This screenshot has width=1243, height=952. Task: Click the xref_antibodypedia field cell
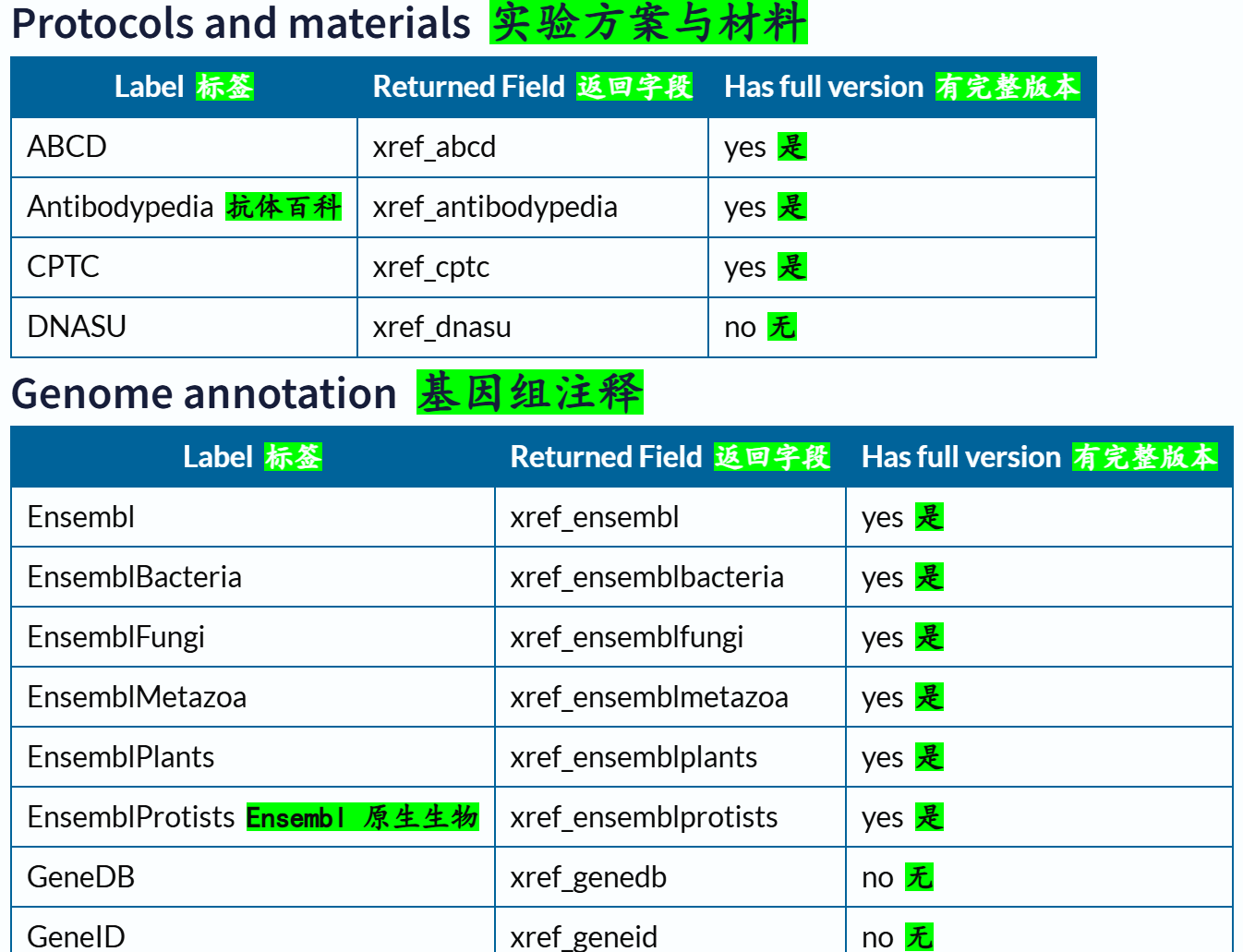533,208
